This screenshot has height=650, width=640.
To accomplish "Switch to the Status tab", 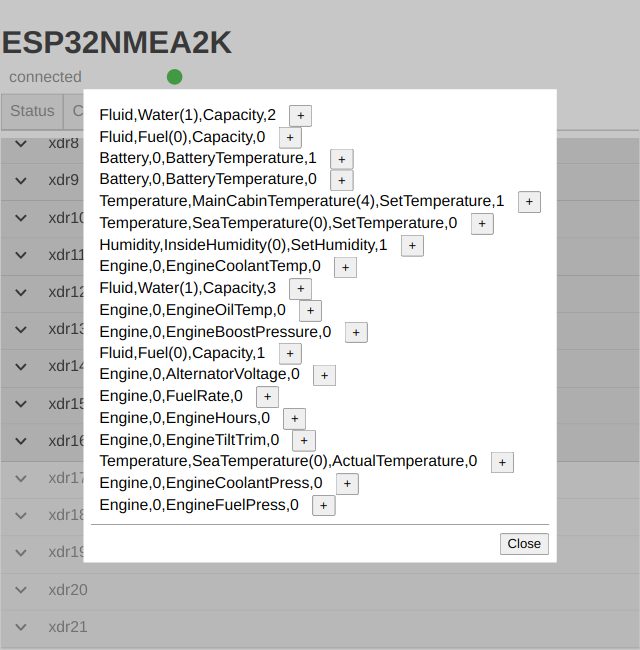I will [32, 111].
